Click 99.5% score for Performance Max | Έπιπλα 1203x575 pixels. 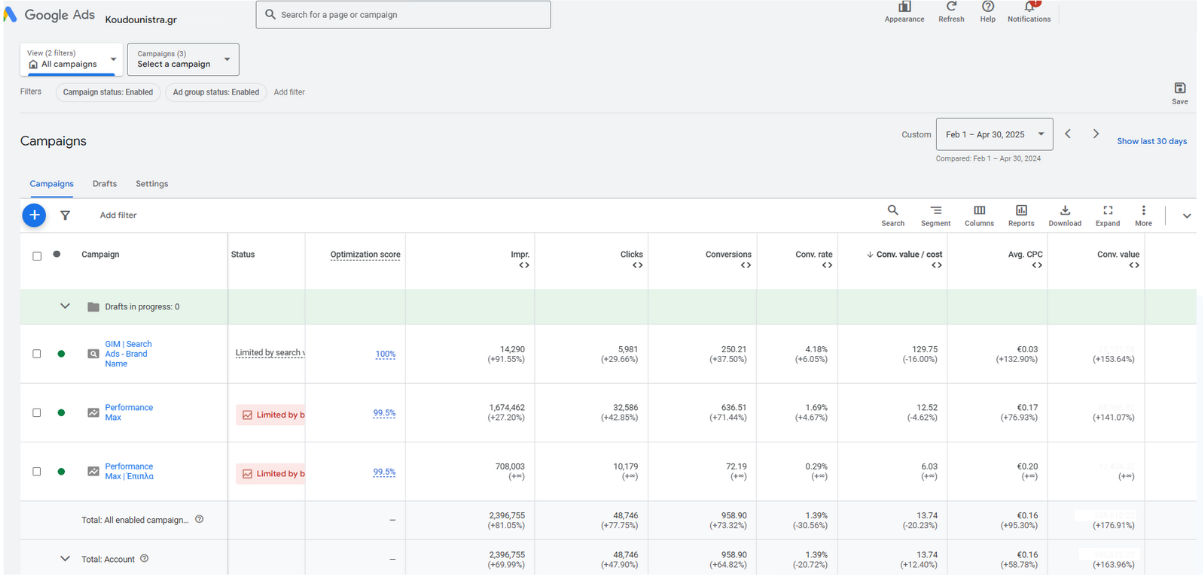384,472
